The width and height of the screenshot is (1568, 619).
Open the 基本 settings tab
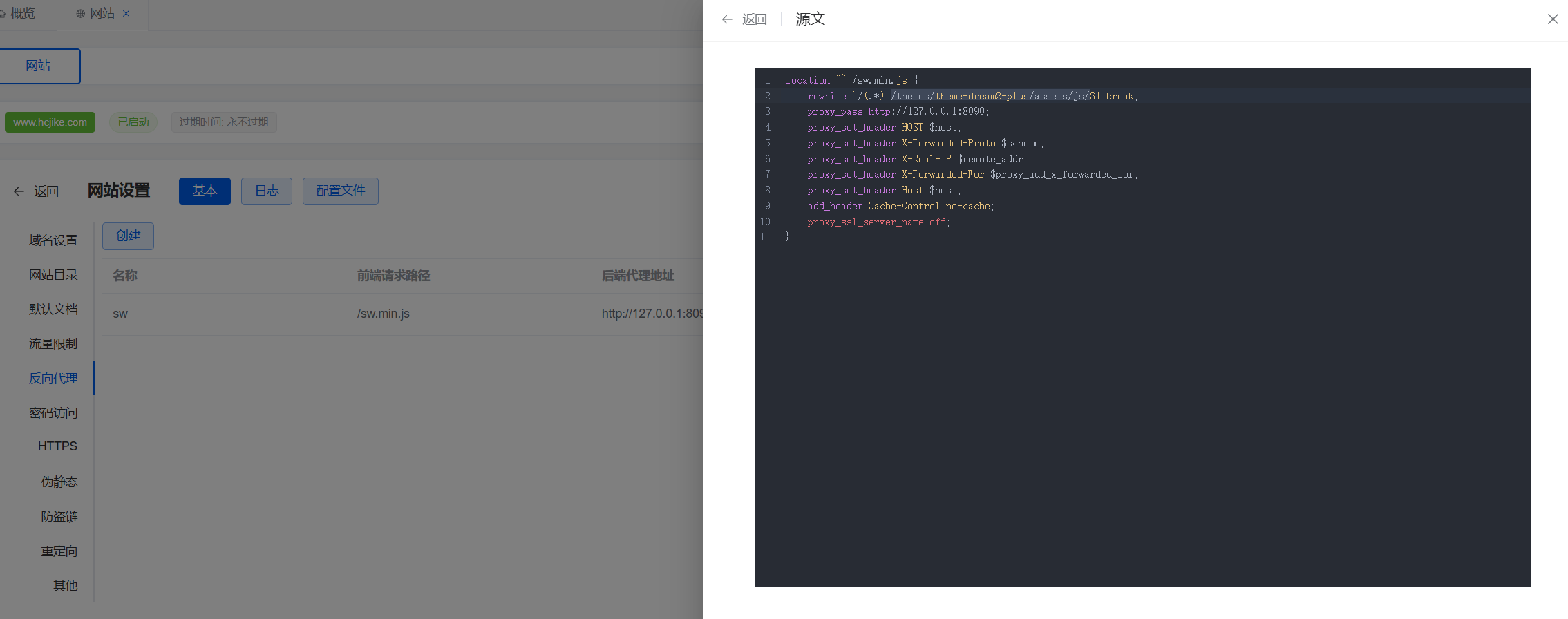[205, 191]
